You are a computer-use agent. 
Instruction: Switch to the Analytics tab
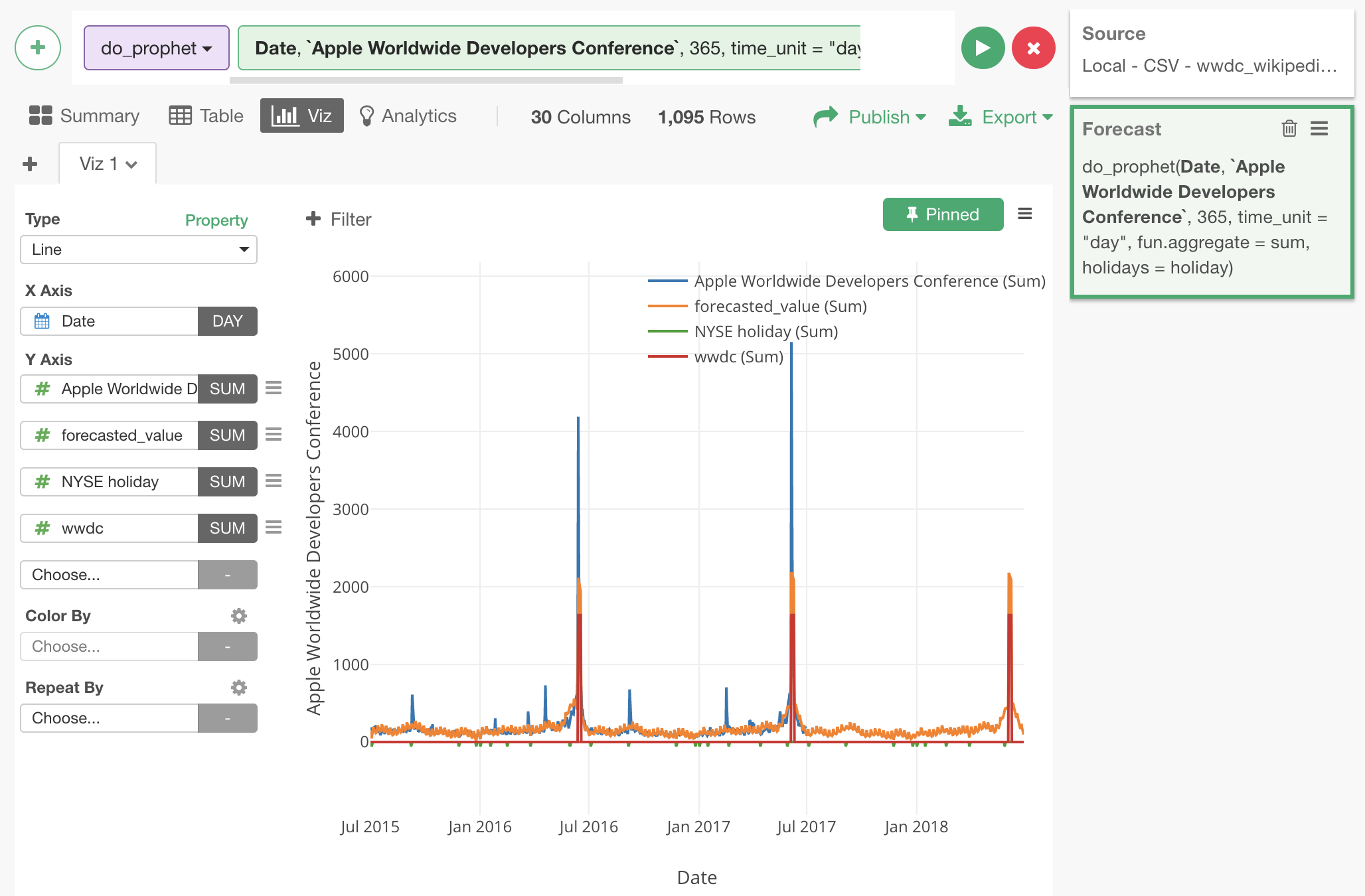408,115
